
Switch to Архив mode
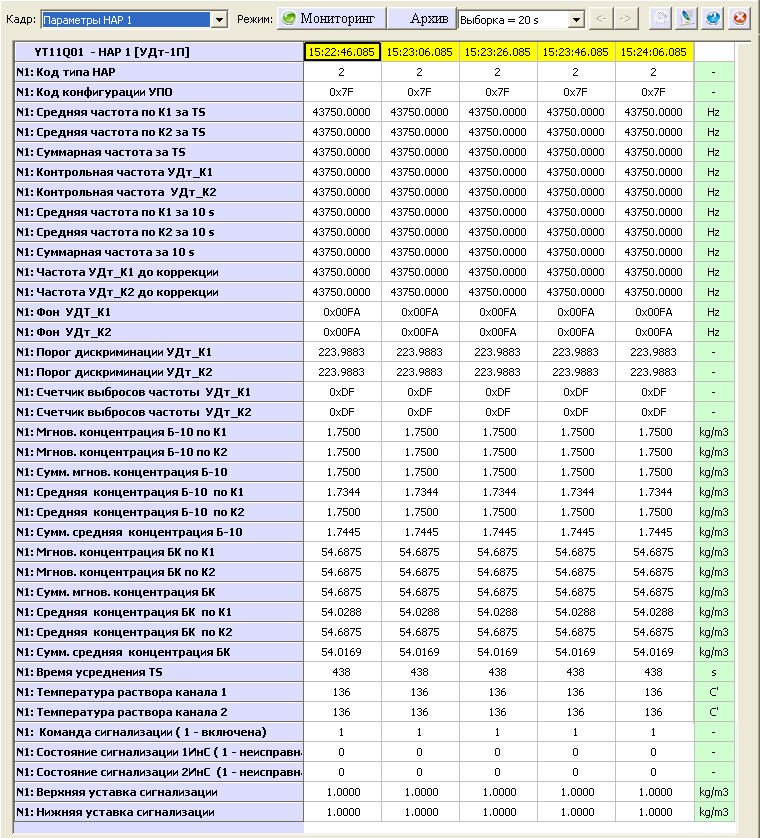pyautogui.click(x=420, y=18)
